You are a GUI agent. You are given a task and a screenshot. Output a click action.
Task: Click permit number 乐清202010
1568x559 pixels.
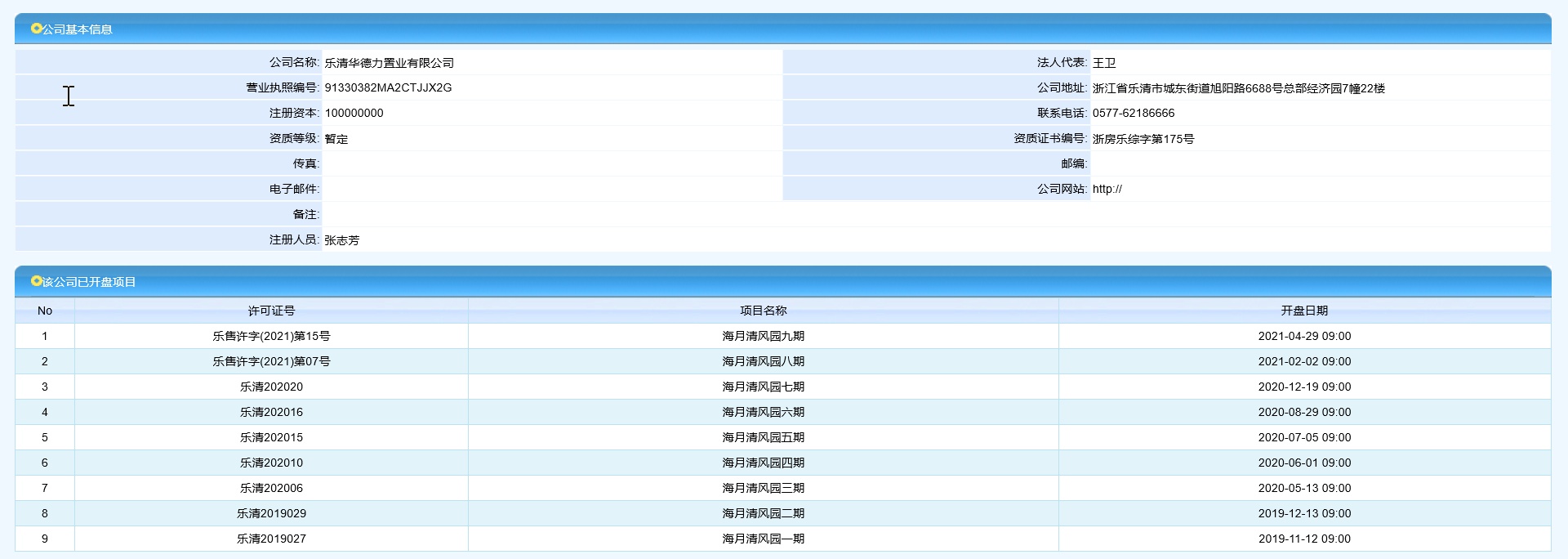coord(271,463)
